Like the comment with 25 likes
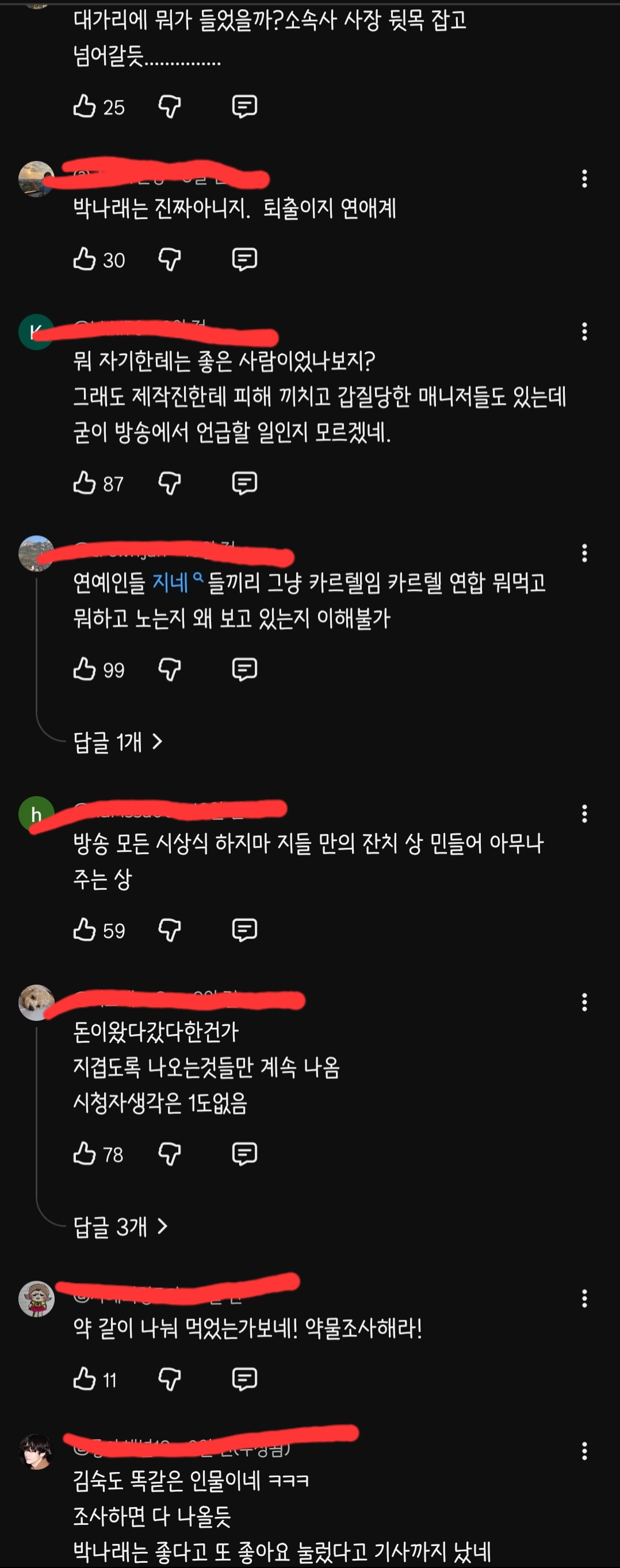The width and height of the screenshot is (620, 1568). point(85,106)
